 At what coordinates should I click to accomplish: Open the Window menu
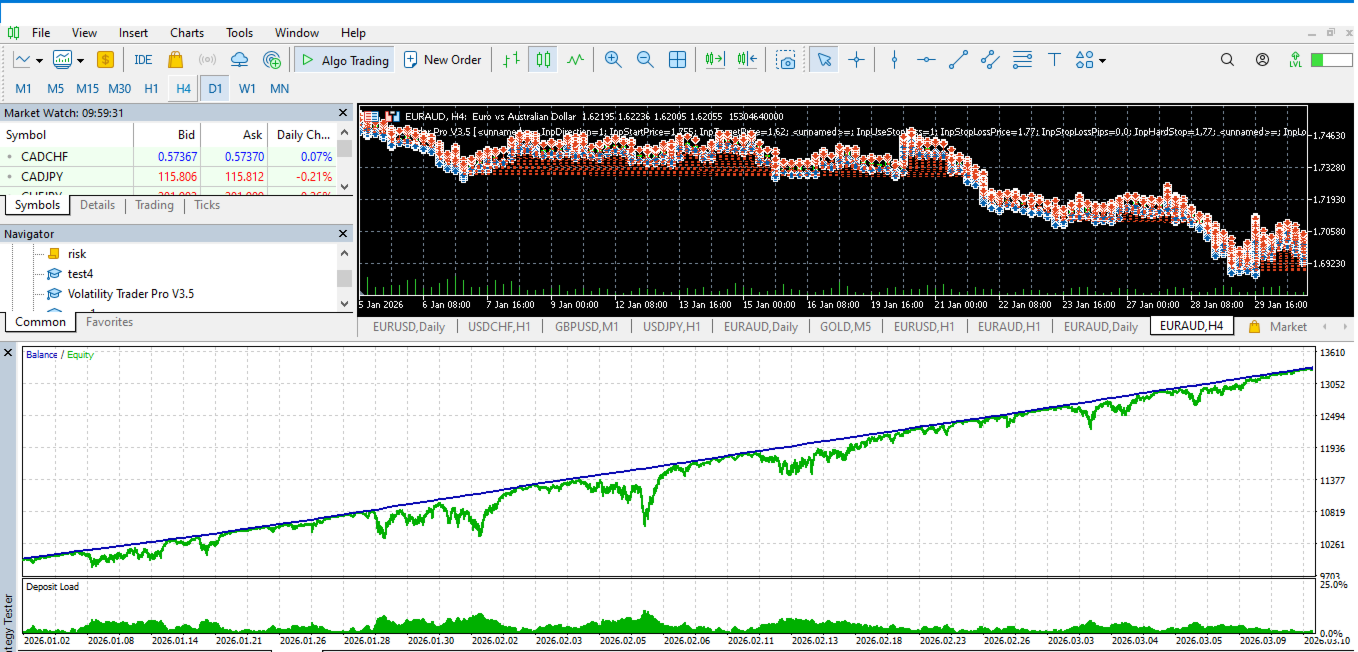tap(297, 33)
